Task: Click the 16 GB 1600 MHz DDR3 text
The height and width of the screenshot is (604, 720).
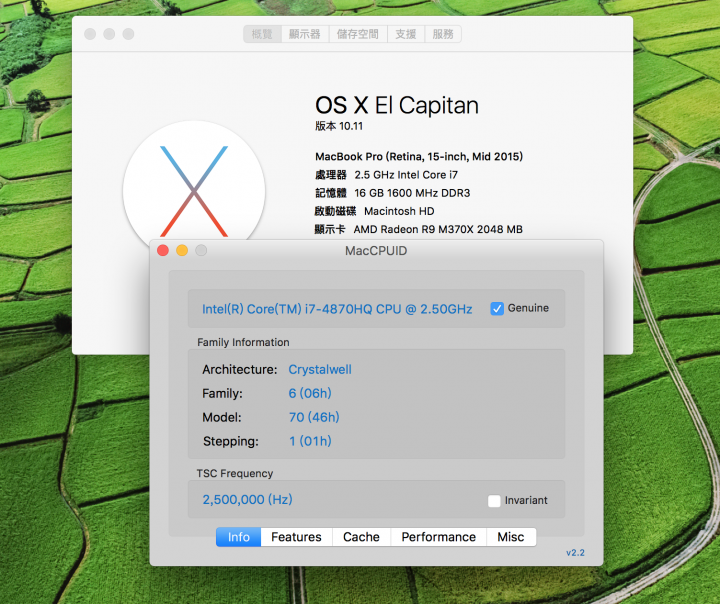Action: coord(412,193)
